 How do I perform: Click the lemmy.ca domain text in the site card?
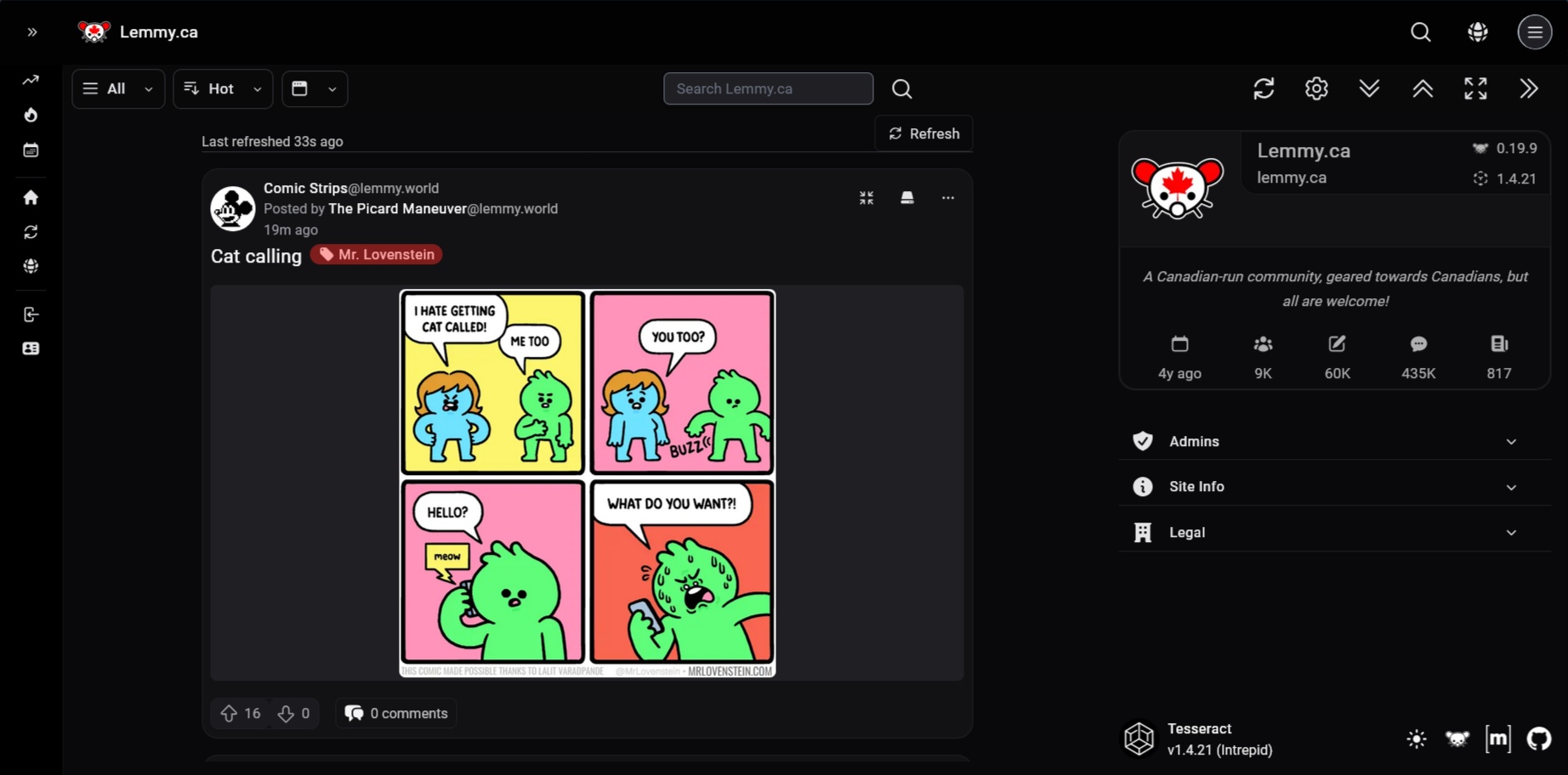click(x=1292, y=178)
